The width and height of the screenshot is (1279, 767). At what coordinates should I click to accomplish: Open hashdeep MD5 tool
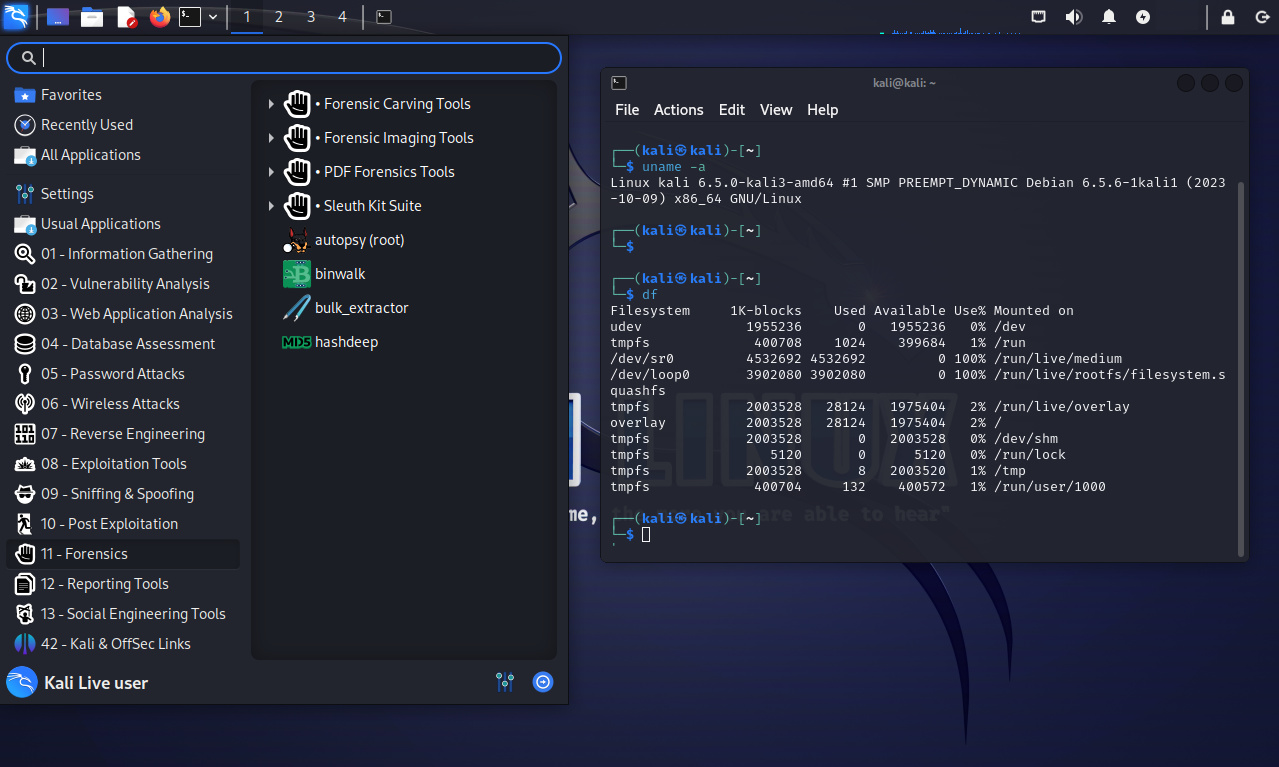pyautogui.click(x=345, y=342)
